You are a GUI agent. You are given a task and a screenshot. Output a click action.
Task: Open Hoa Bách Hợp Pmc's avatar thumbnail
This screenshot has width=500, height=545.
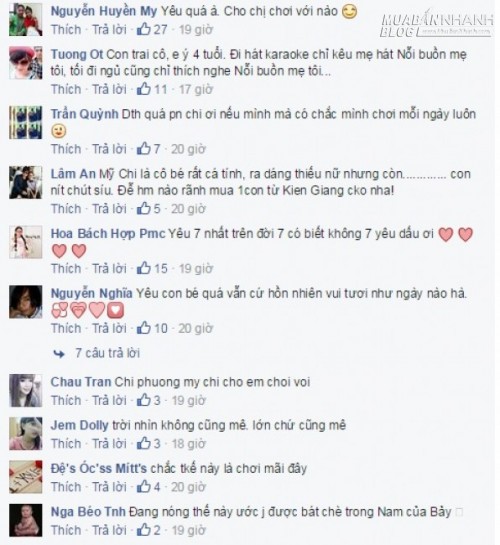[25, 242]
